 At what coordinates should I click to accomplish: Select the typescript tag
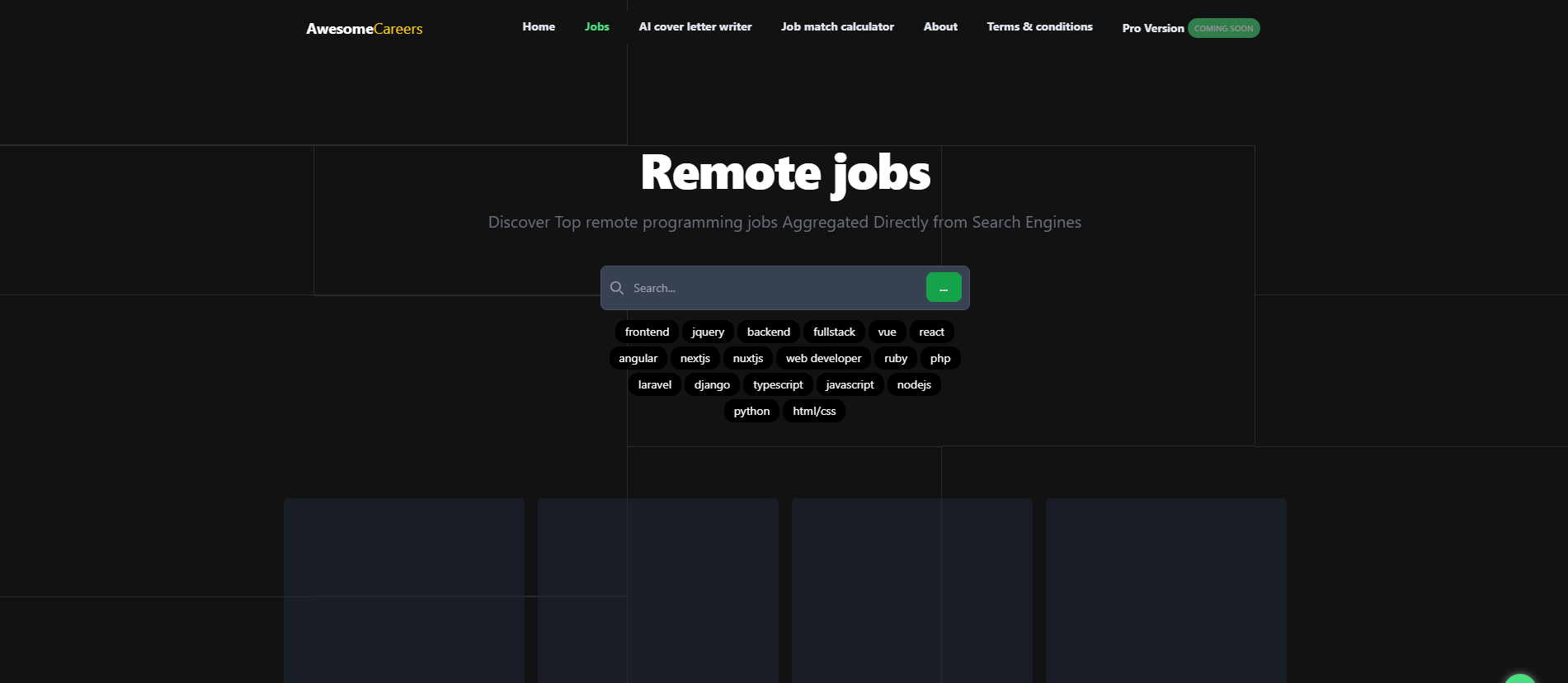778,384
